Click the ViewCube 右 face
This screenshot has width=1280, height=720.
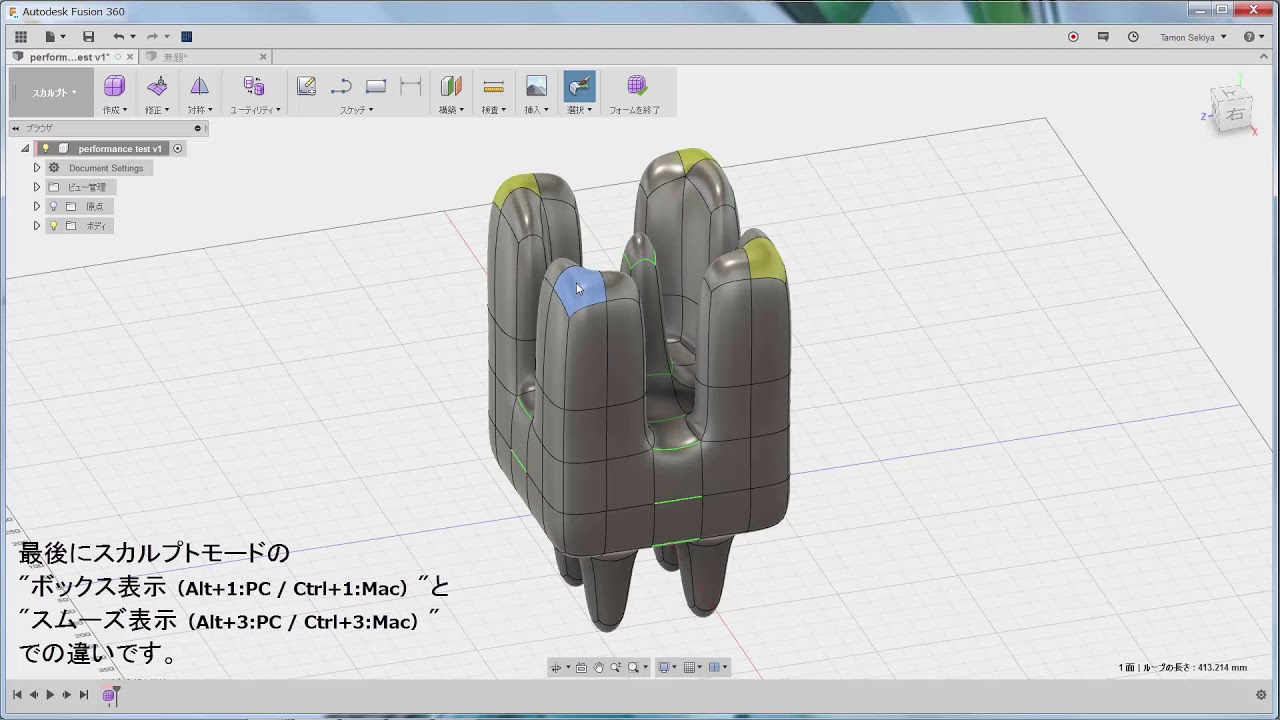[x=1235, y=113]
